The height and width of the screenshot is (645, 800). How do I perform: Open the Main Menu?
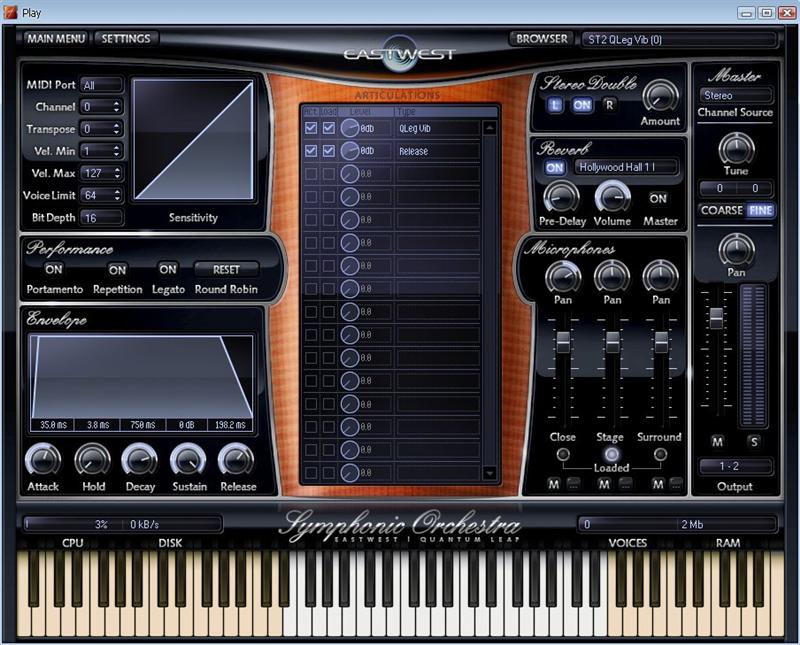coord(56,39)
